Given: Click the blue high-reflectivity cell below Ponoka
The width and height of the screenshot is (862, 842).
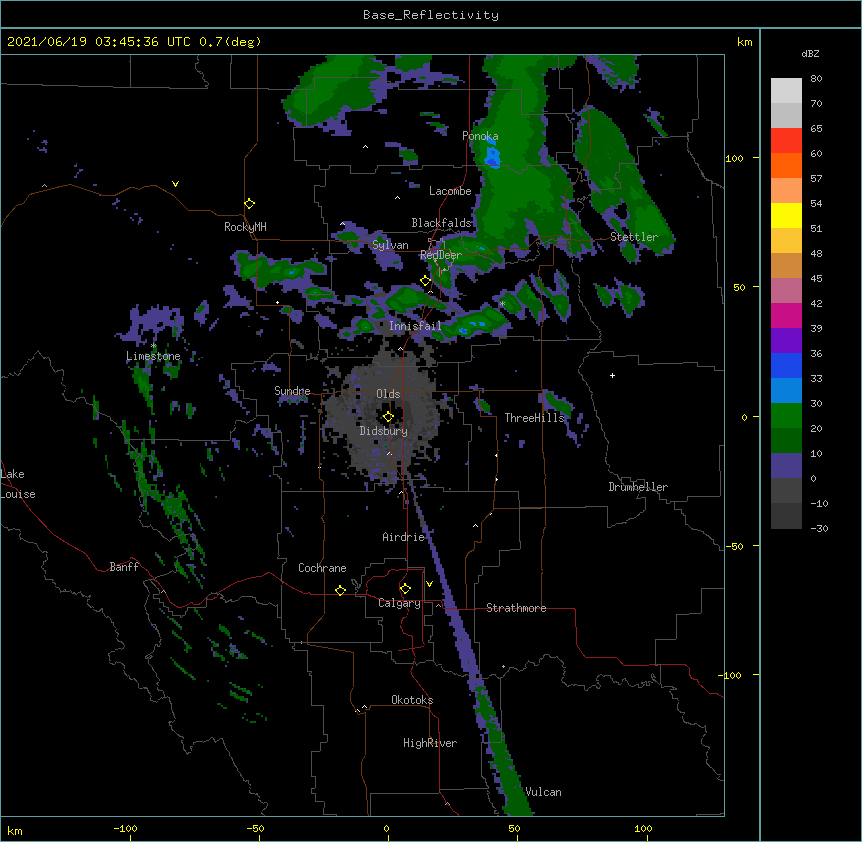Looking at the screenshot, I should click(x=492, y=155).
